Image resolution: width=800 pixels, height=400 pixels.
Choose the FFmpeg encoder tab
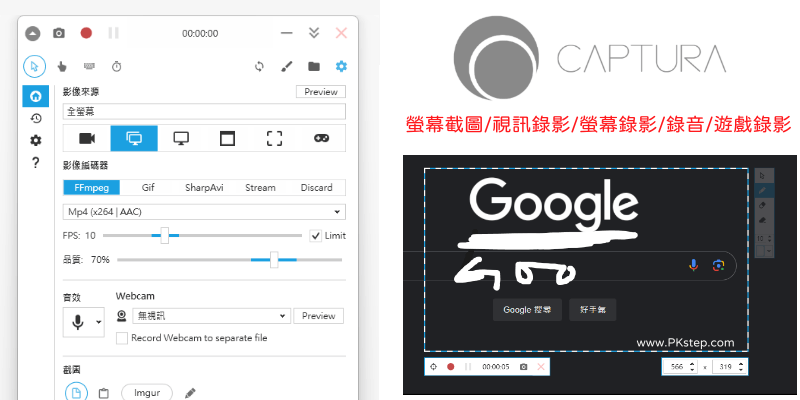91,187
